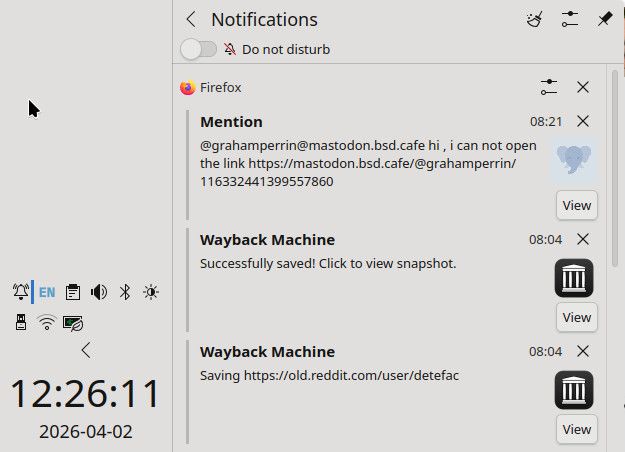625x452 pixels.
Task: Collapse the system tray expander arrow
Action: tap(86, 350)
